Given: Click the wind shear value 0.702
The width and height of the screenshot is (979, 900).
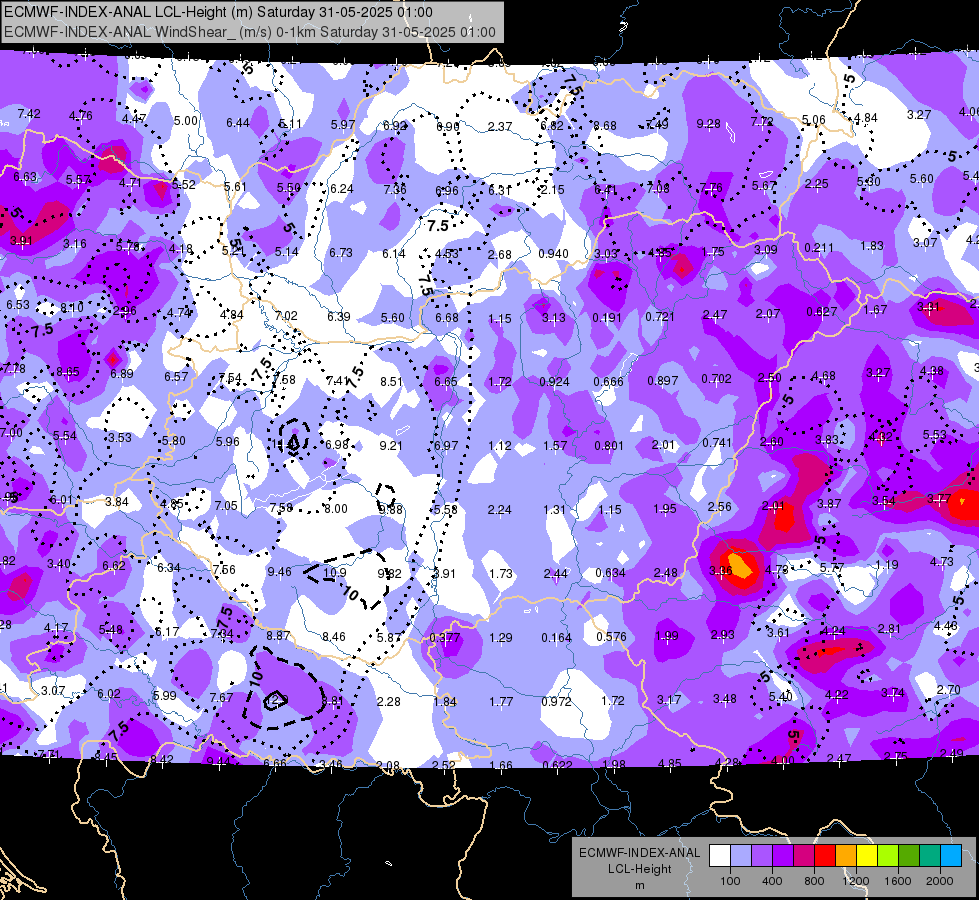Looking at the screenshot, I should click(x=716, y=378).
